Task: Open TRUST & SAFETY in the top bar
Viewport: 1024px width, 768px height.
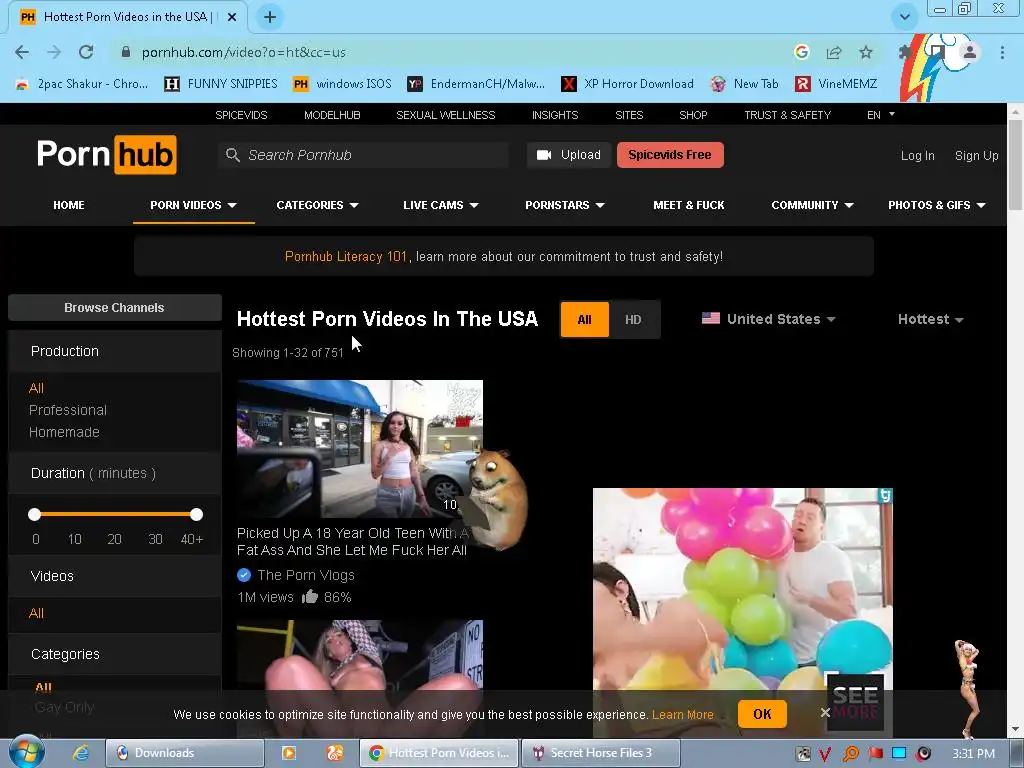Action: pos(788,115)
